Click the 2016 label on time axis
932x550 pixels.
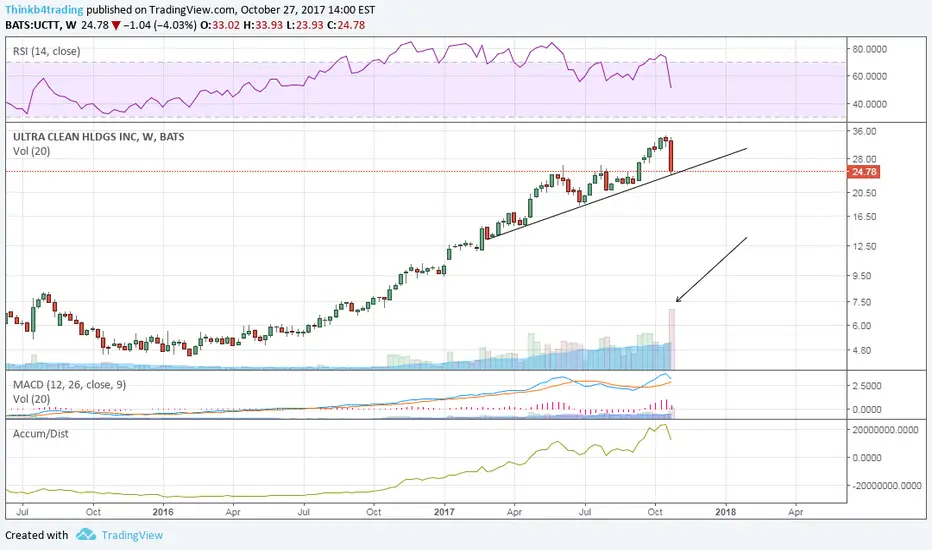coord(163,512)
